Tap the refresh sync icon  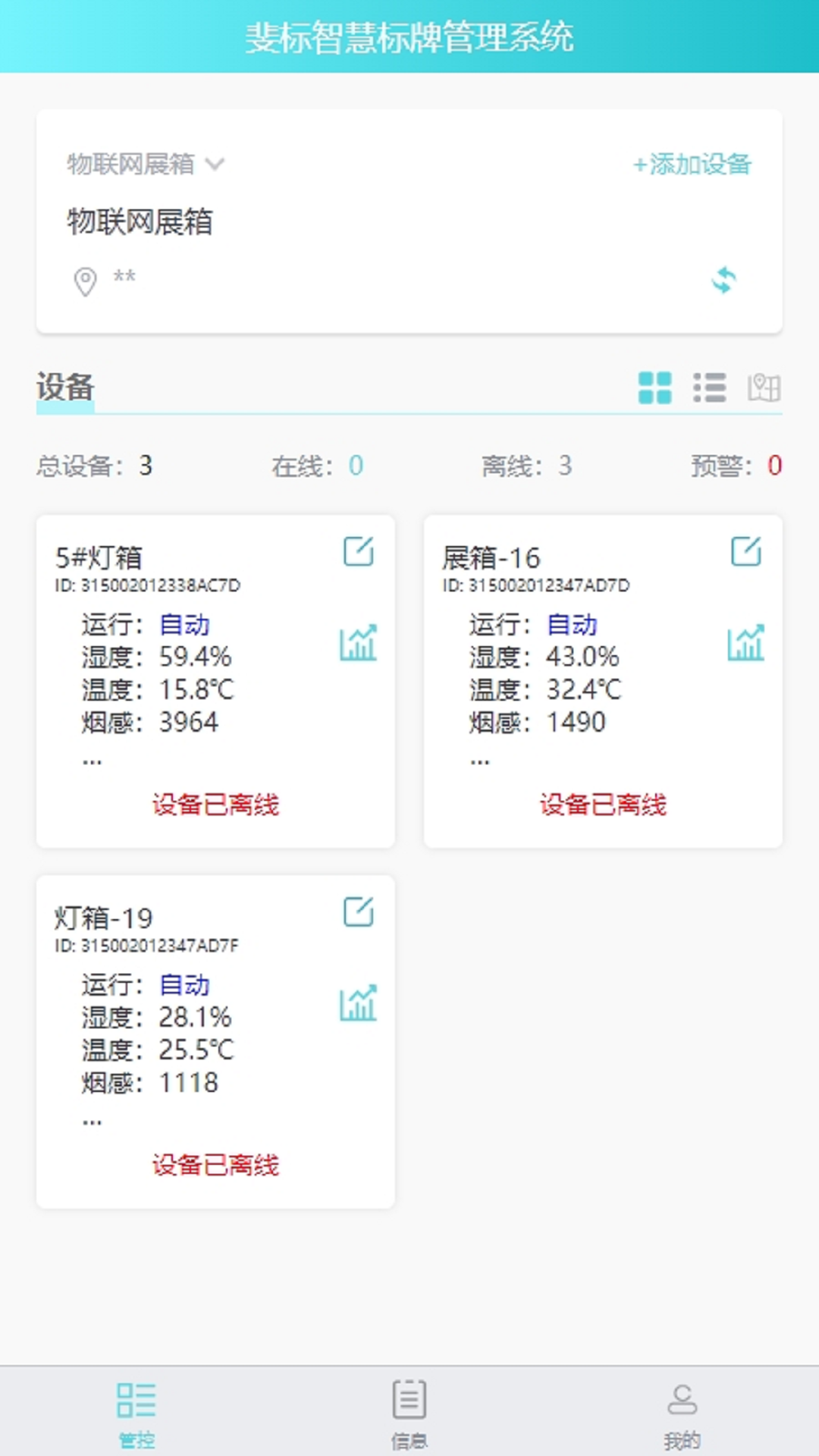tap(723, 280)
